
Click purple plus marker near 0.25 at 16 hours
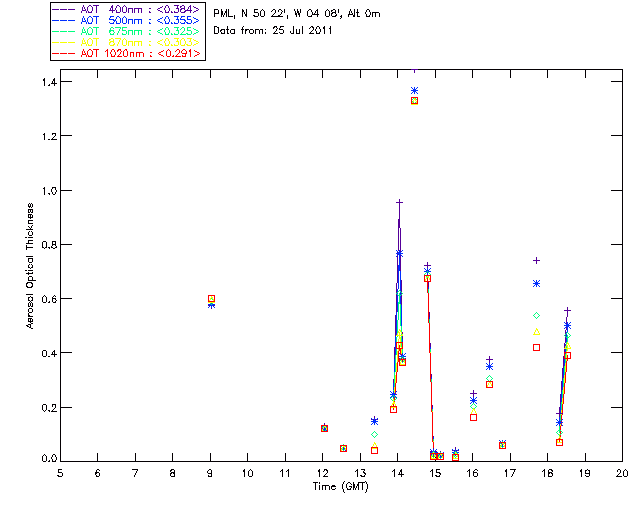pos(473,393)
